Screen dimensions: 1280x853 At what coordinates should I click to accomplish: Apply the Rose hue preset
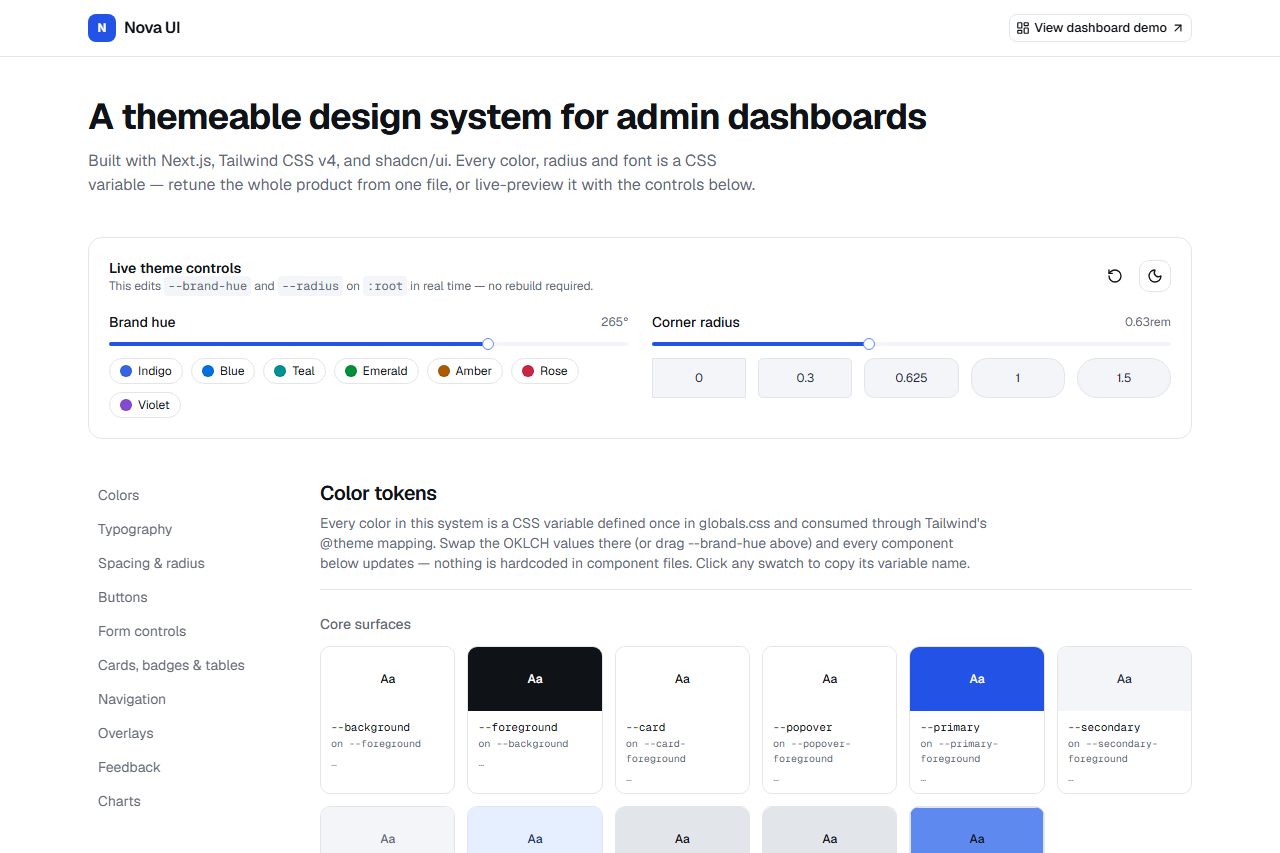(x=545, y=371)
